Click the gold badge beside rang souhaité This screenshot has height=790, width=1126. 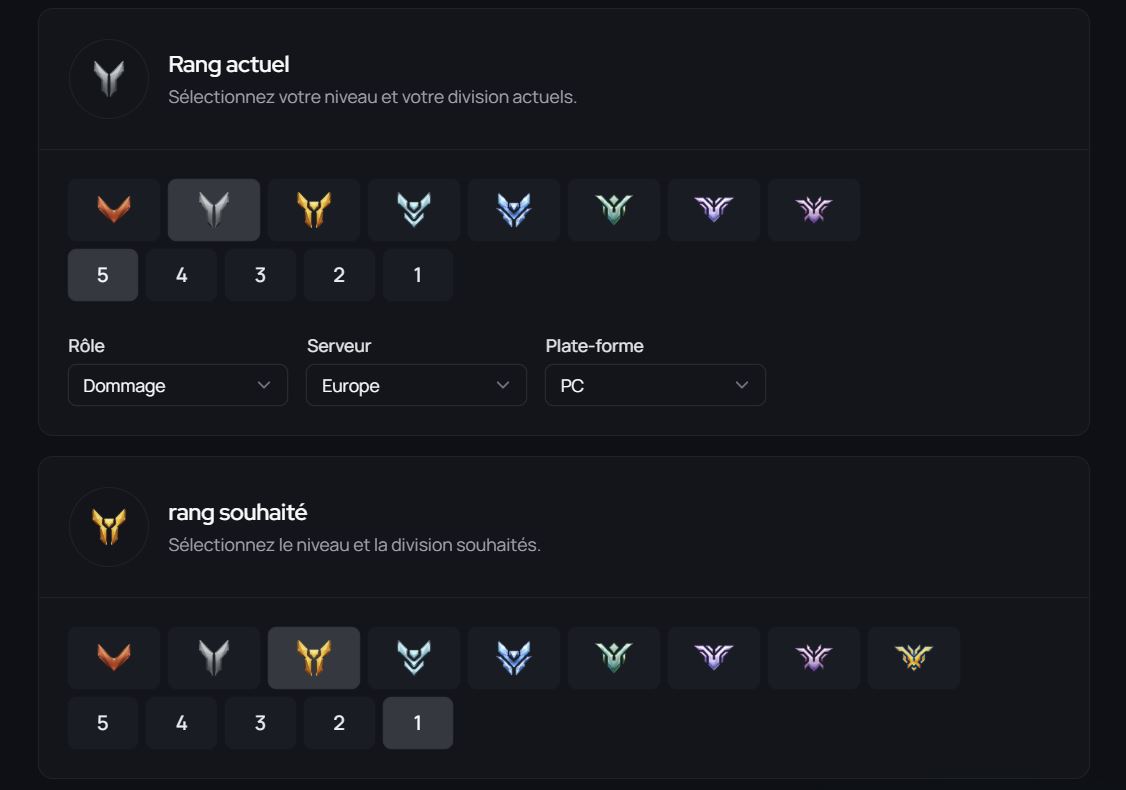109,527
